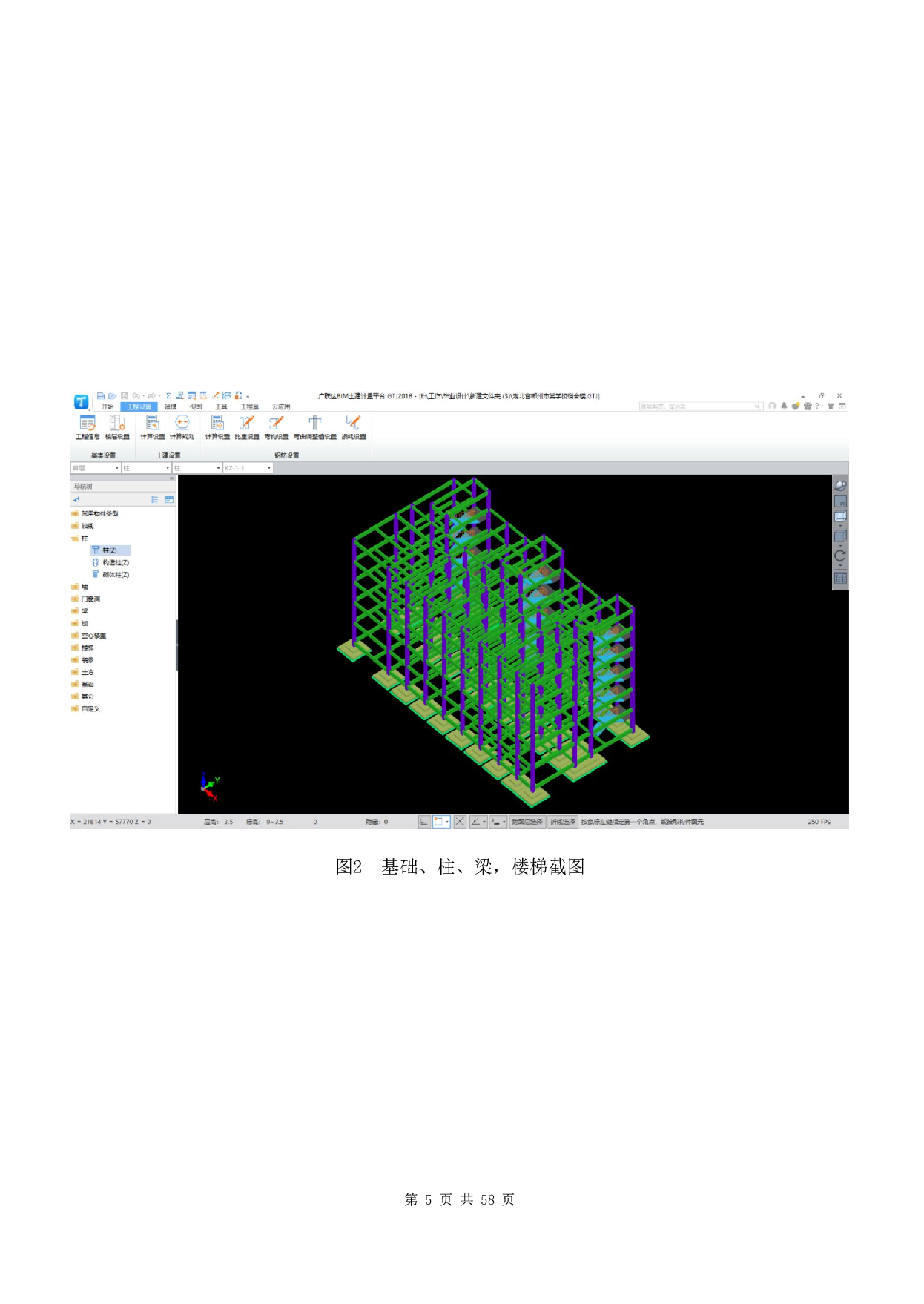Click the rotate view icon in right toolbar
This screenshot has width=924, height=1304.
(840, 556)
